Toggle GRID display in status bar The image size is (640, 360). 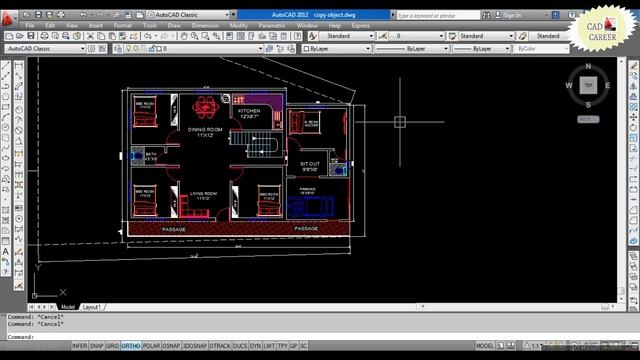tap(112, 346)
